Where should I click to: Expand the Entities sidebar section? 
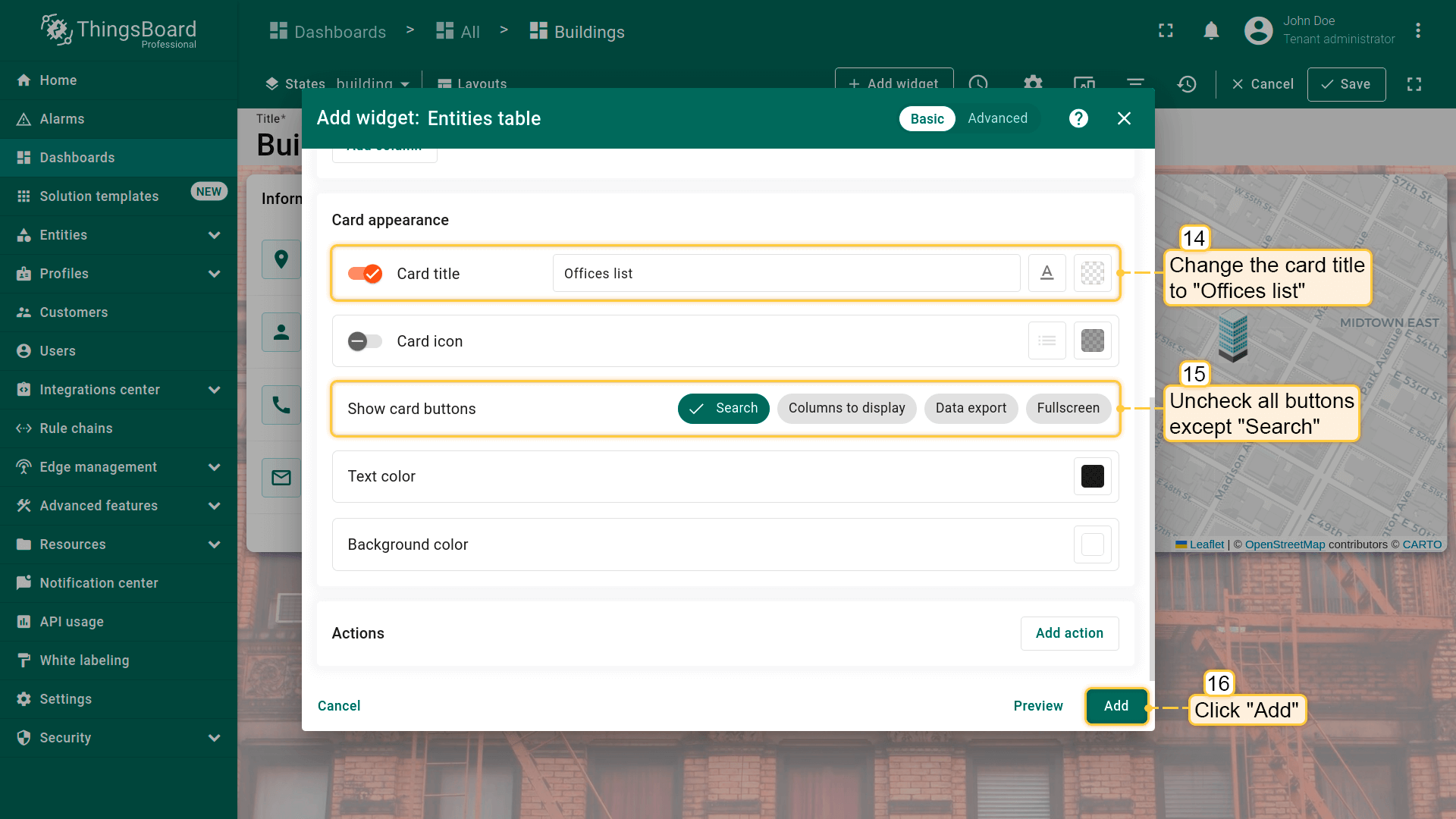pos(214,235)
